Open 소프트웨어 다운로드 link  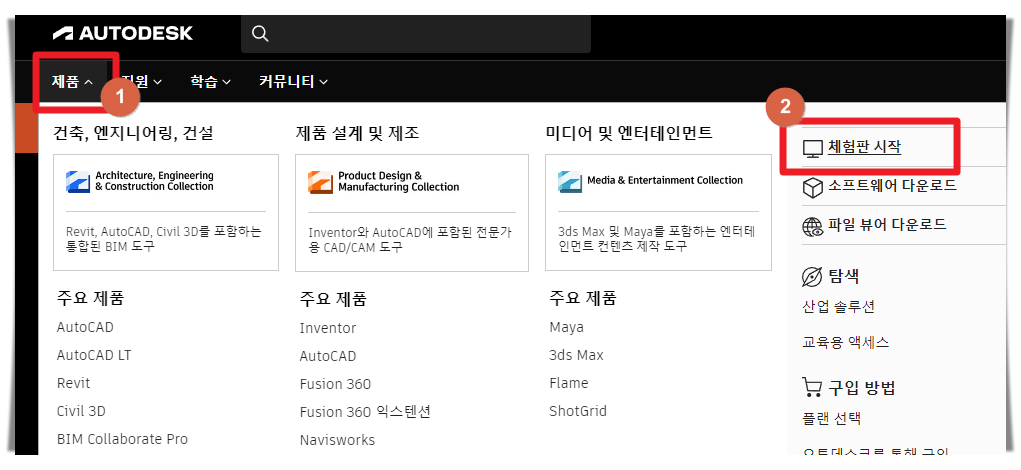(892, 186)
